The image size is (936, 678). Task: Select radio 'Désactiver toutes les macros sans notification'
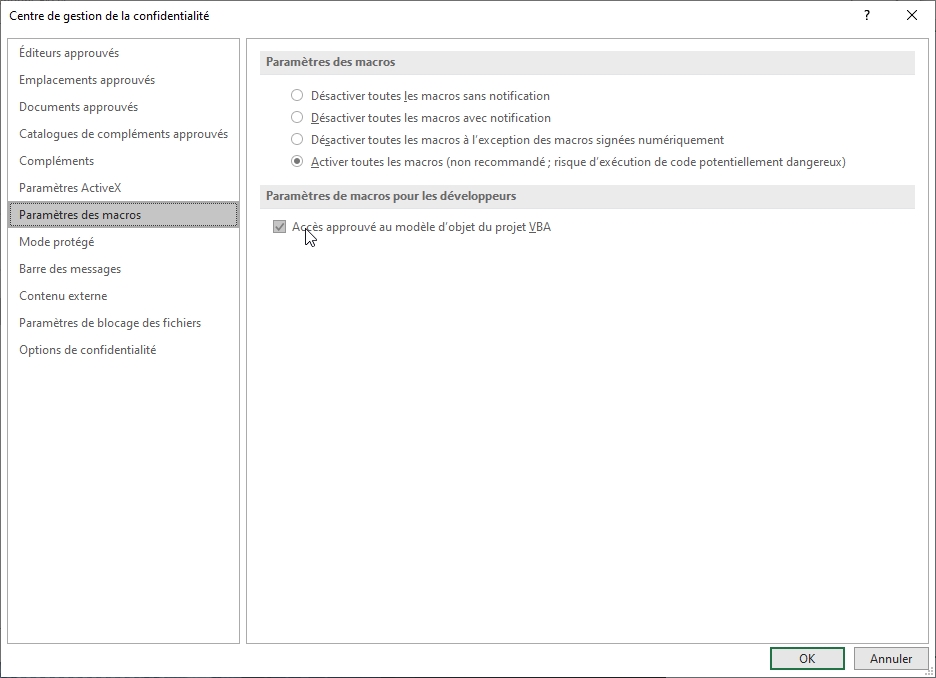click(296, 95)
